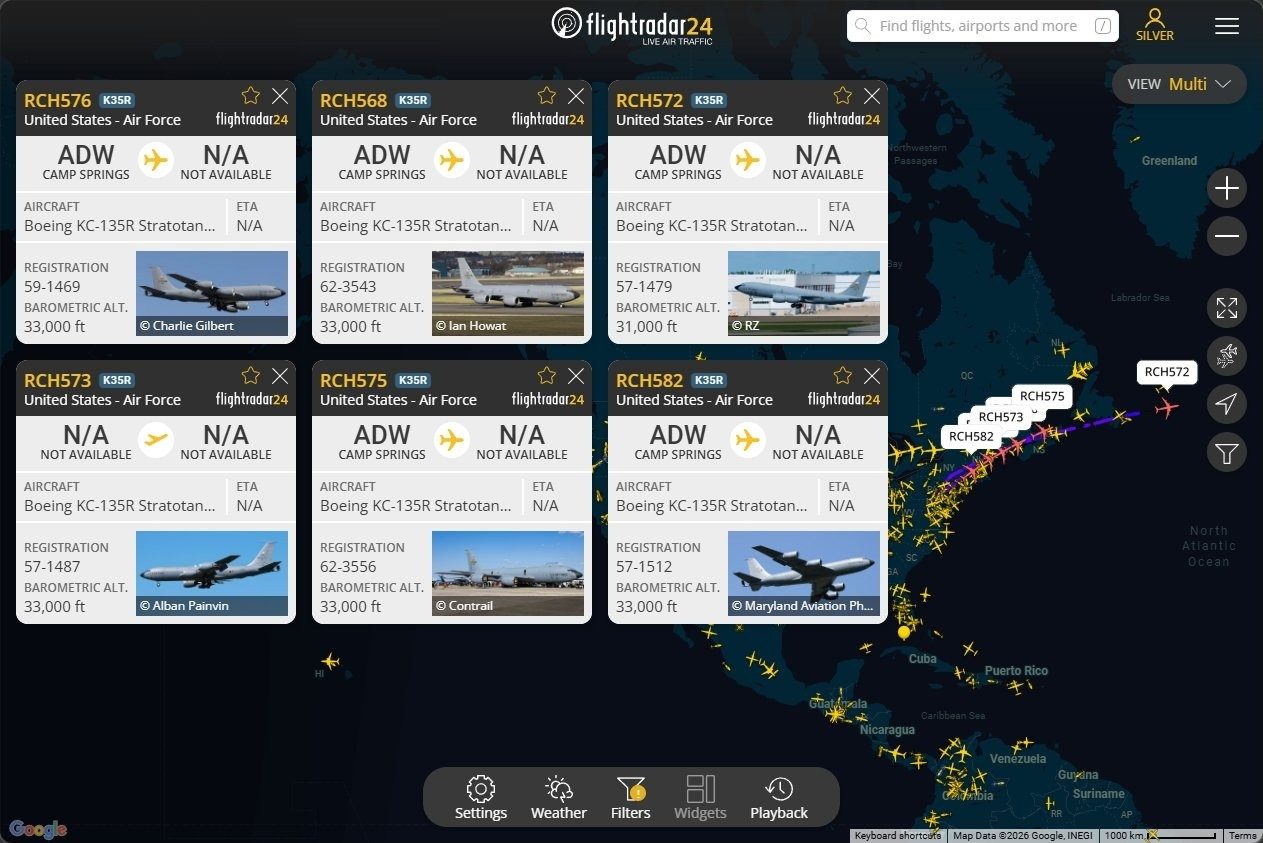Center map on my location
Viewport: 1263px width, 843px height.
[1226, 404]
